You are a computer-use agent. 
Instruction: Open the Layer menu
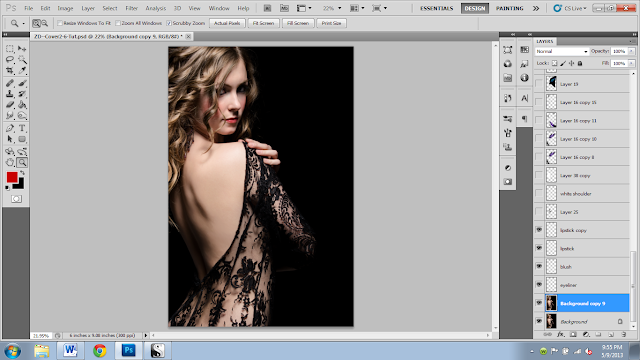point(88,8)
